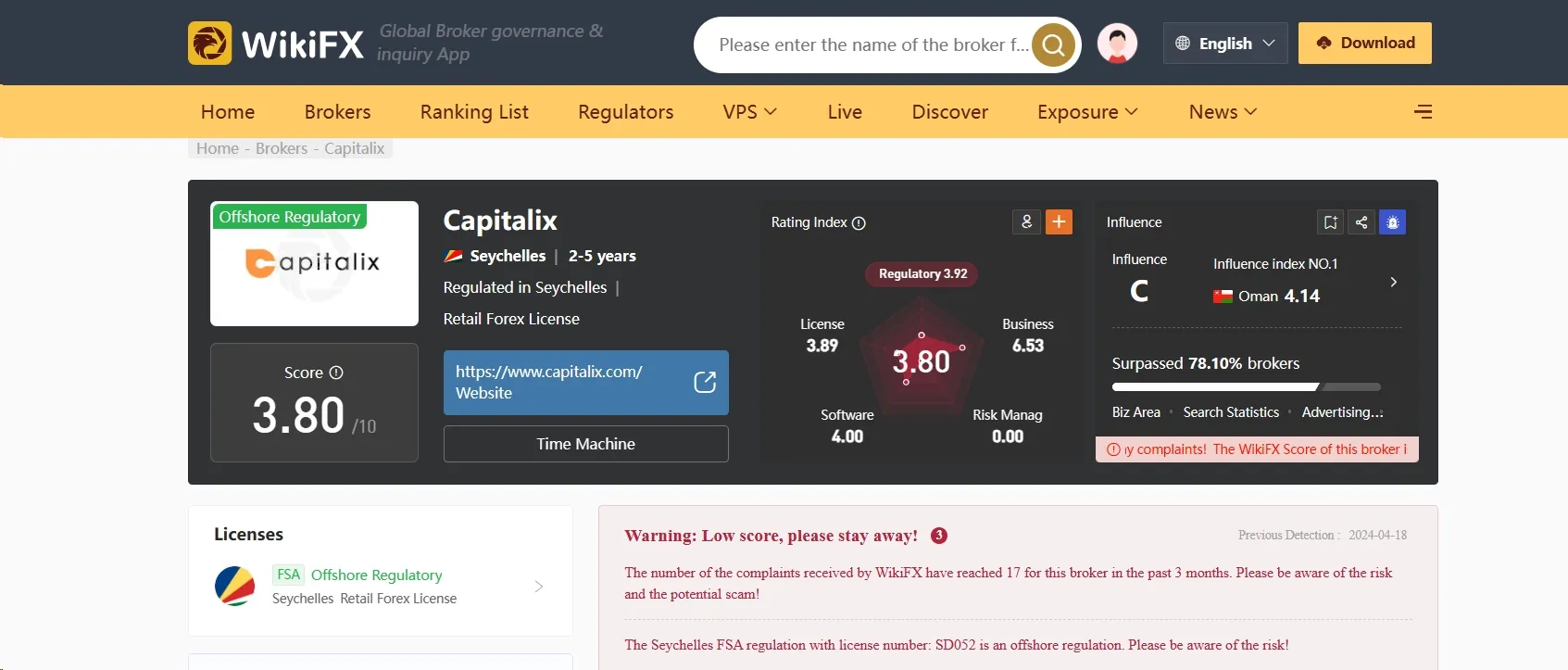Open the hamburger menu icon

point(1424,112)
